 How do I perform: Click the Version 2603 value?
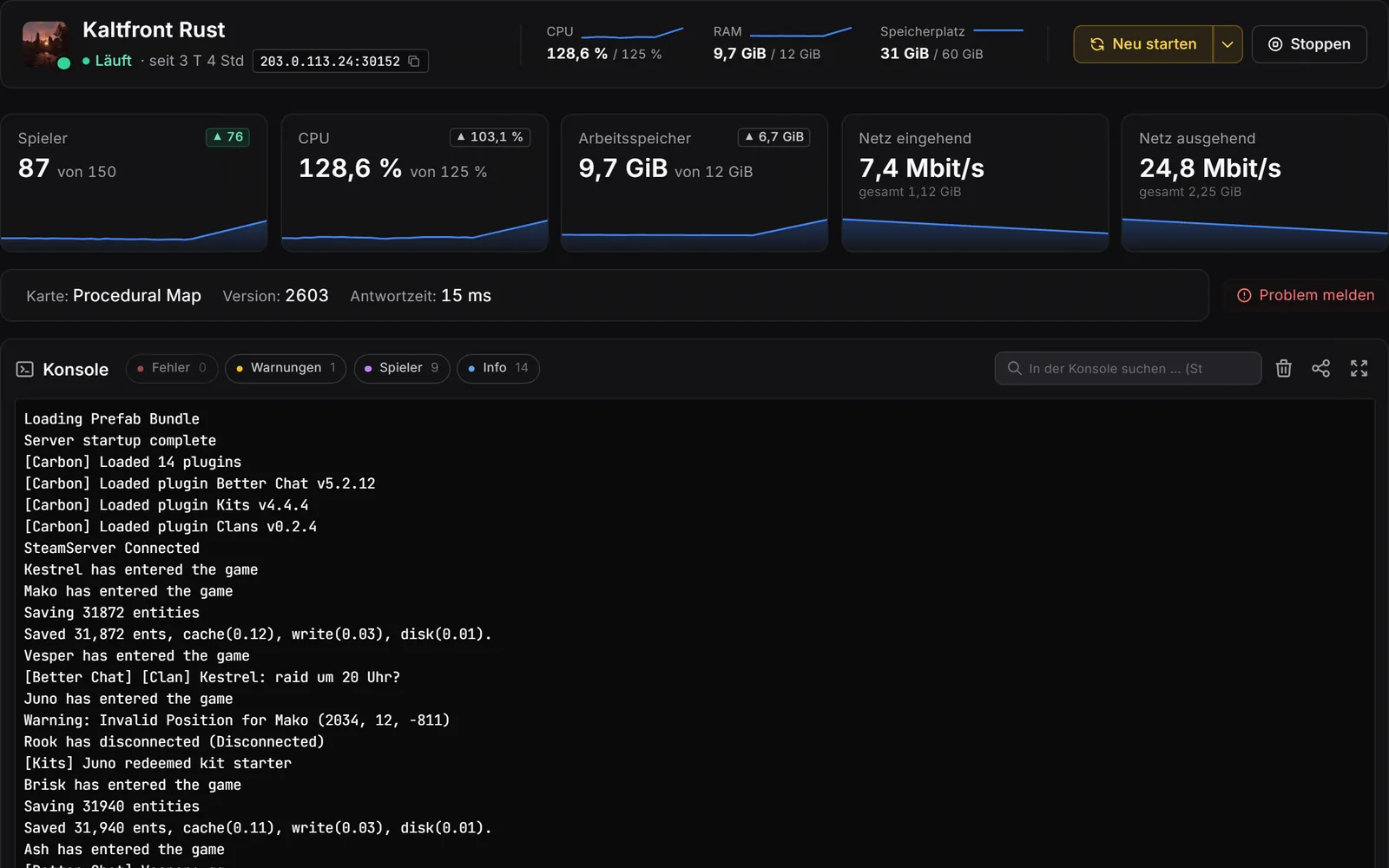(x=306, y=296)
